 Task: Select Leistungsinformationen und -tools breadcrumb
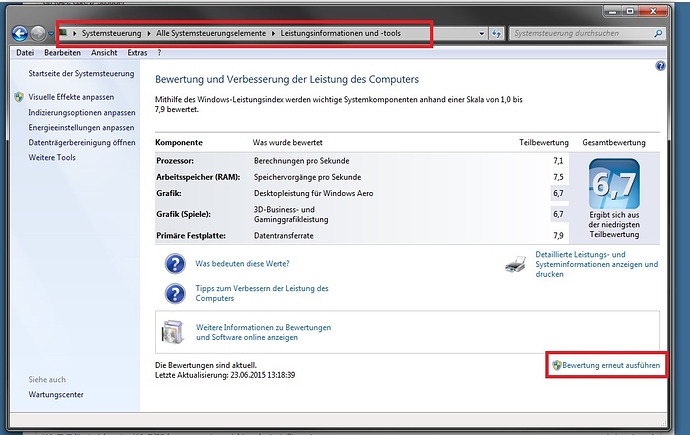[x=341, y=33]
